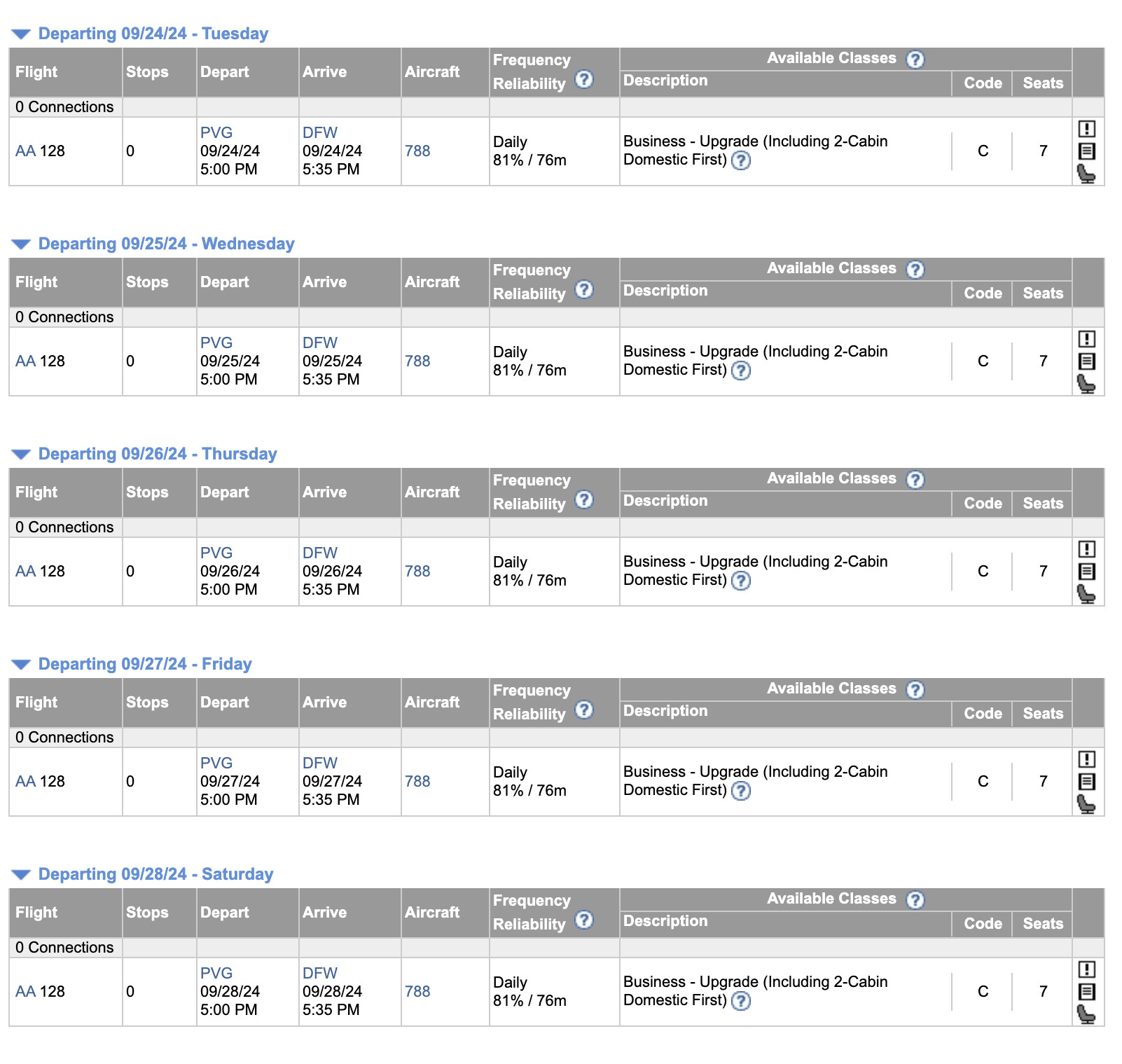1122x1064 pixels.
Task: Show seat map icon for 09/26/24 flight
Action: [x=1086, y=594]
